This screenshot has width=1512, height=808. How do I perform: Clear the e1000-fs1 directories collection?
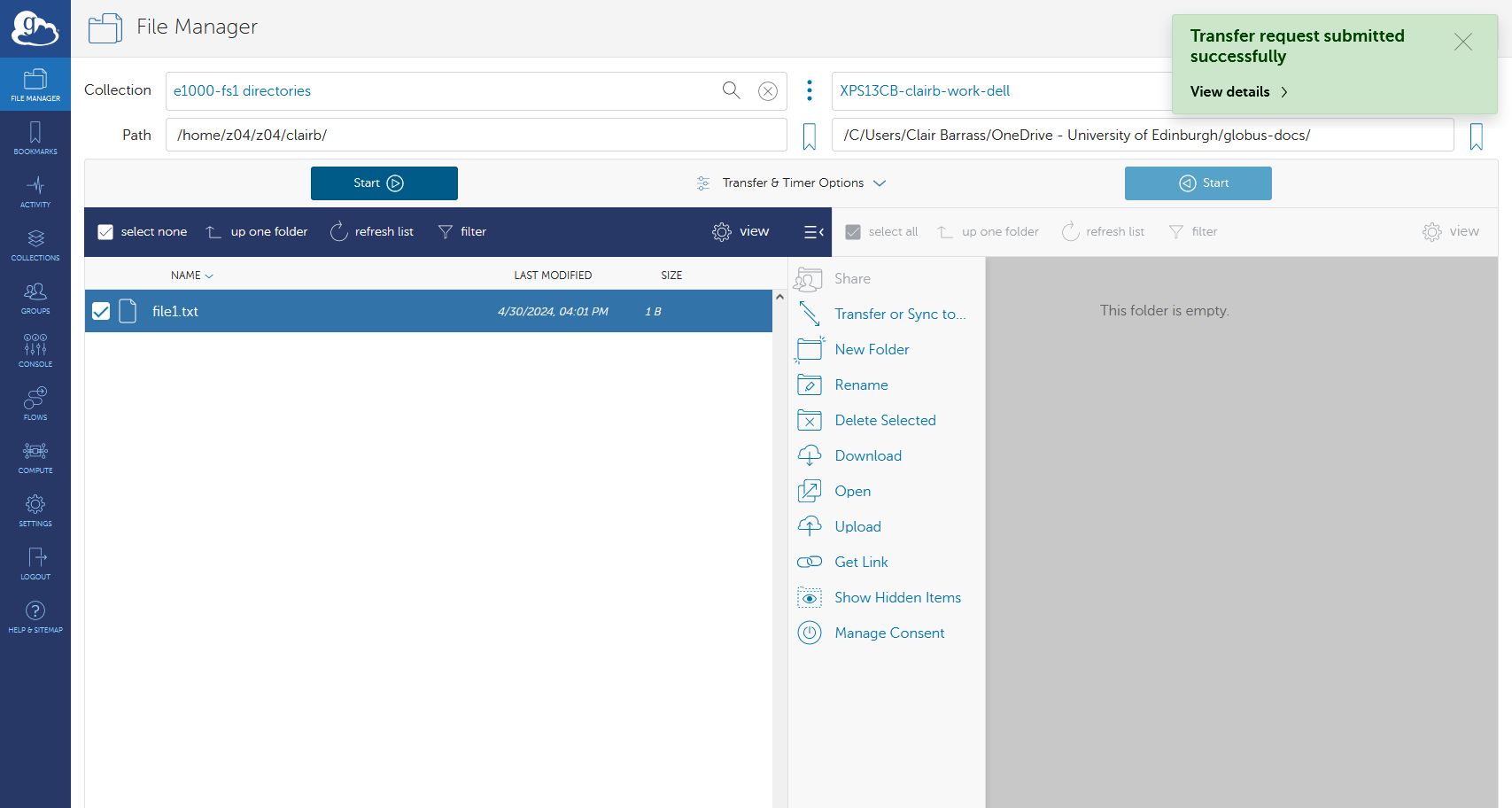tap(768, 91)
